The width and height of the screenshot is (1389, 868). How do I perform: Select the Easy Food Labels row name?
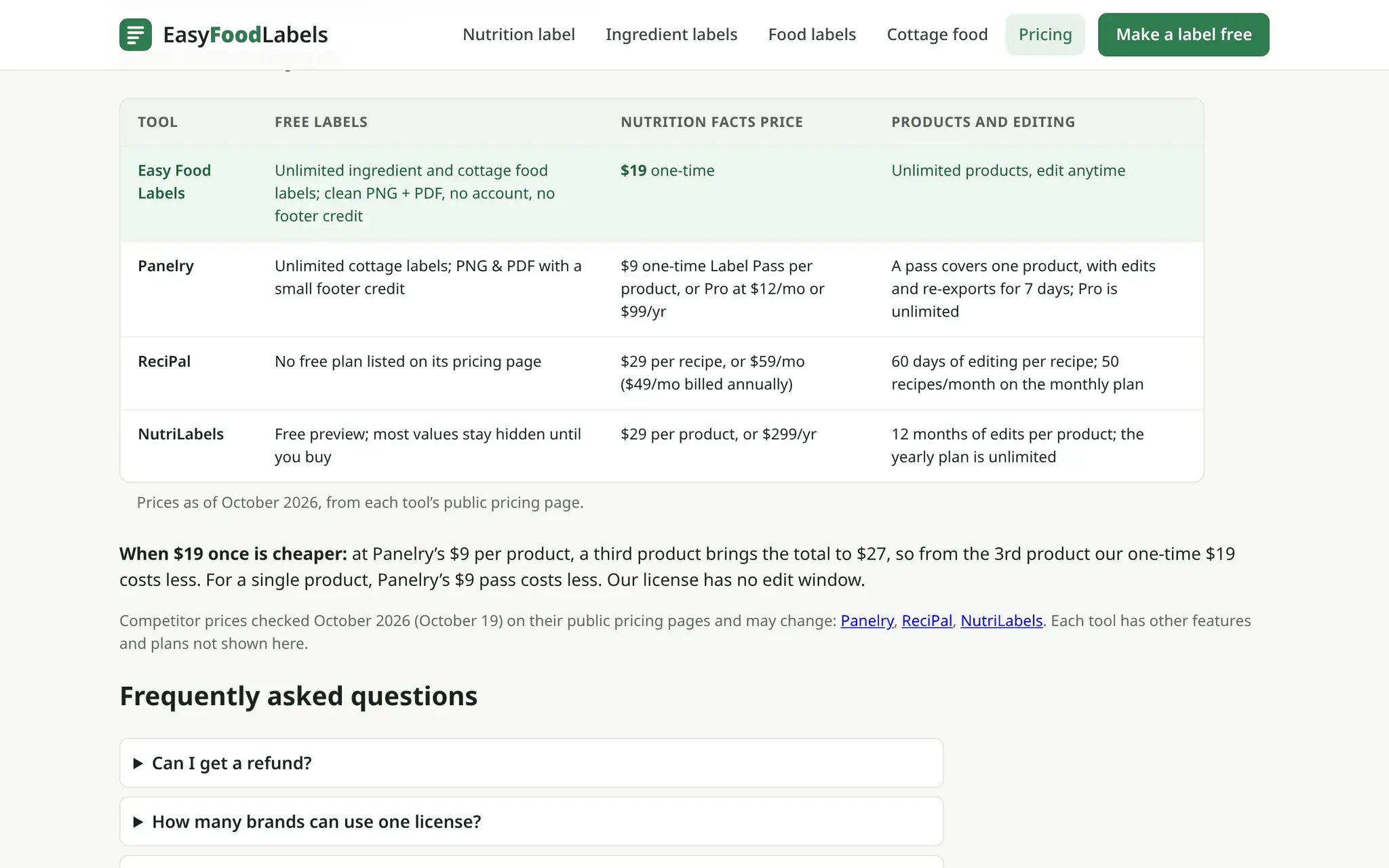tap(174, 182)
